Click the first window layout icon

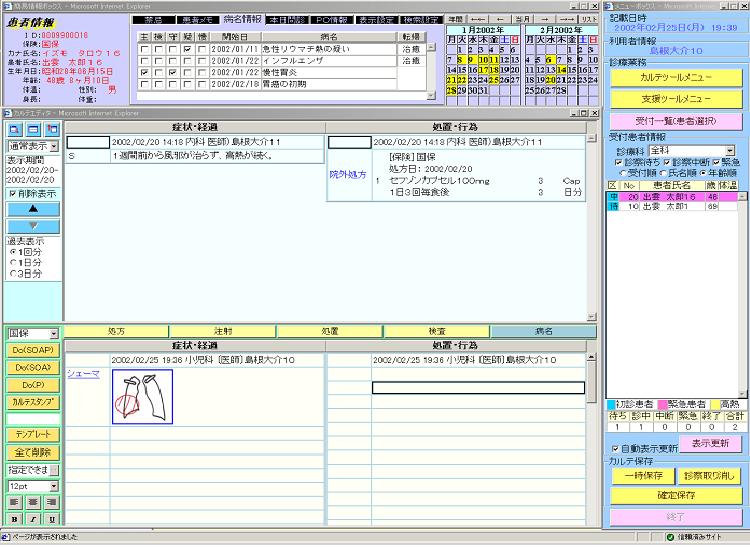pyautogui.click(x=14, y=130)
